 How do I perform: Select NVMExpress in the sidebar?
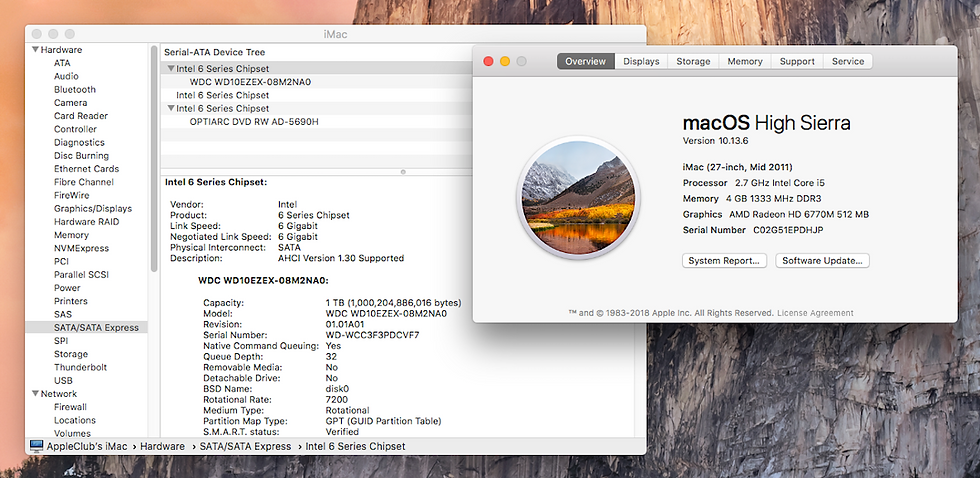[81, 248]
